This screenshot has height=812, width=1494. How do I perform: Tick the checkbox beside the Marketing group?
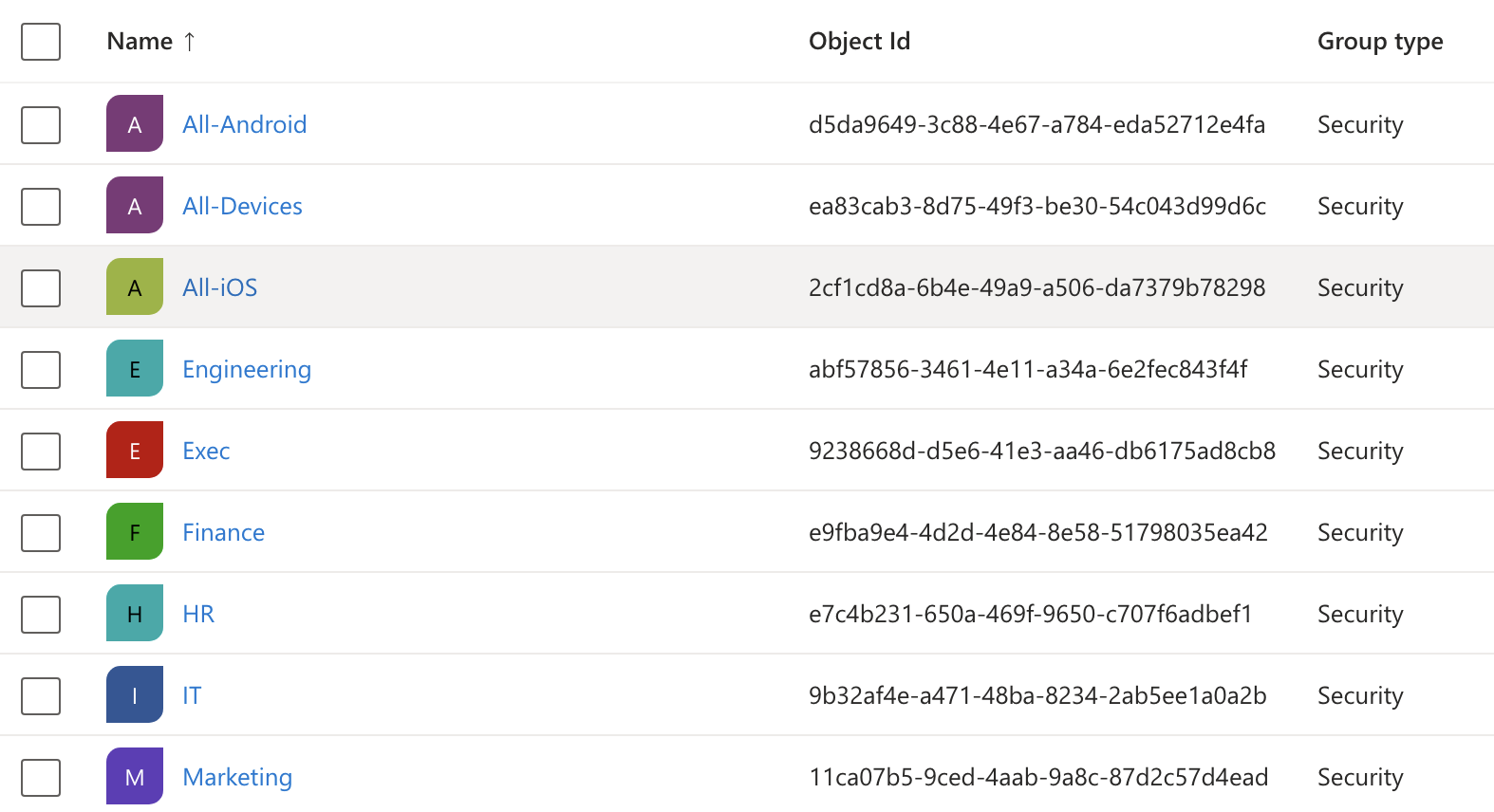(x=41, y=777)
